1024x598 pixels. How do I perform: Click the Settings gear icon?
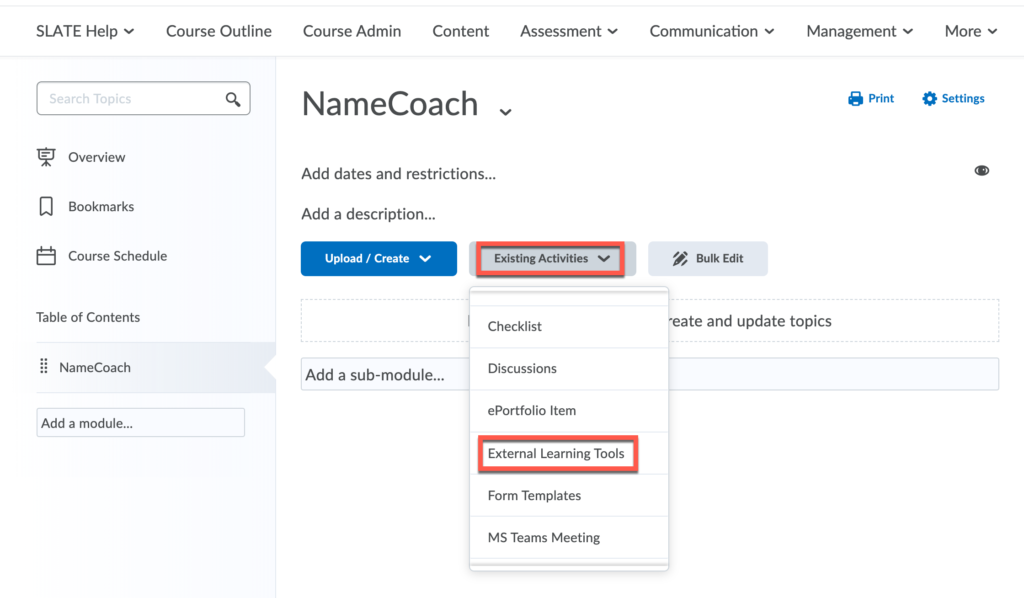[x=929, y=99]
